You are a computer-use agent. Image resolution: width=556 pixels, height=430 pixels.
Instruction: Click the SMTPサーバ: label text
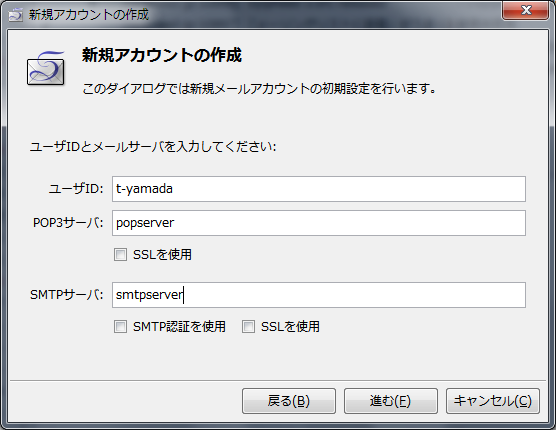(x=67, y=295)
